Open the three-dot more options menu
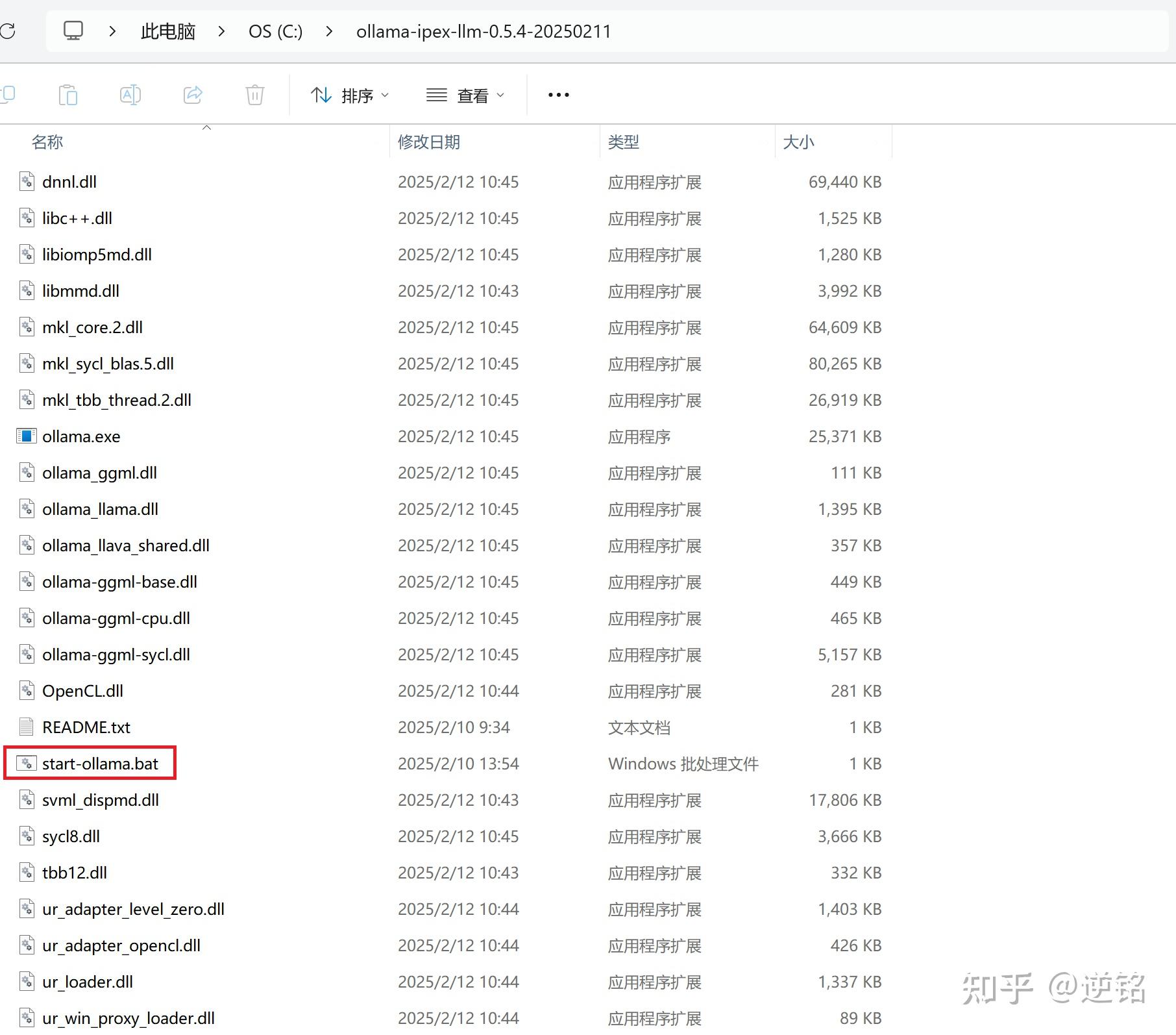This screenshot has width=1176, height=1035. (559, 95)
